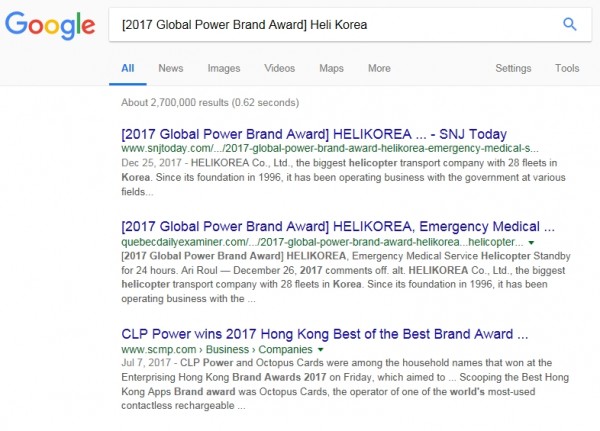Click the quebecdailyexaminer.com green URL
The image size is (600, 431).
(322, 242)
